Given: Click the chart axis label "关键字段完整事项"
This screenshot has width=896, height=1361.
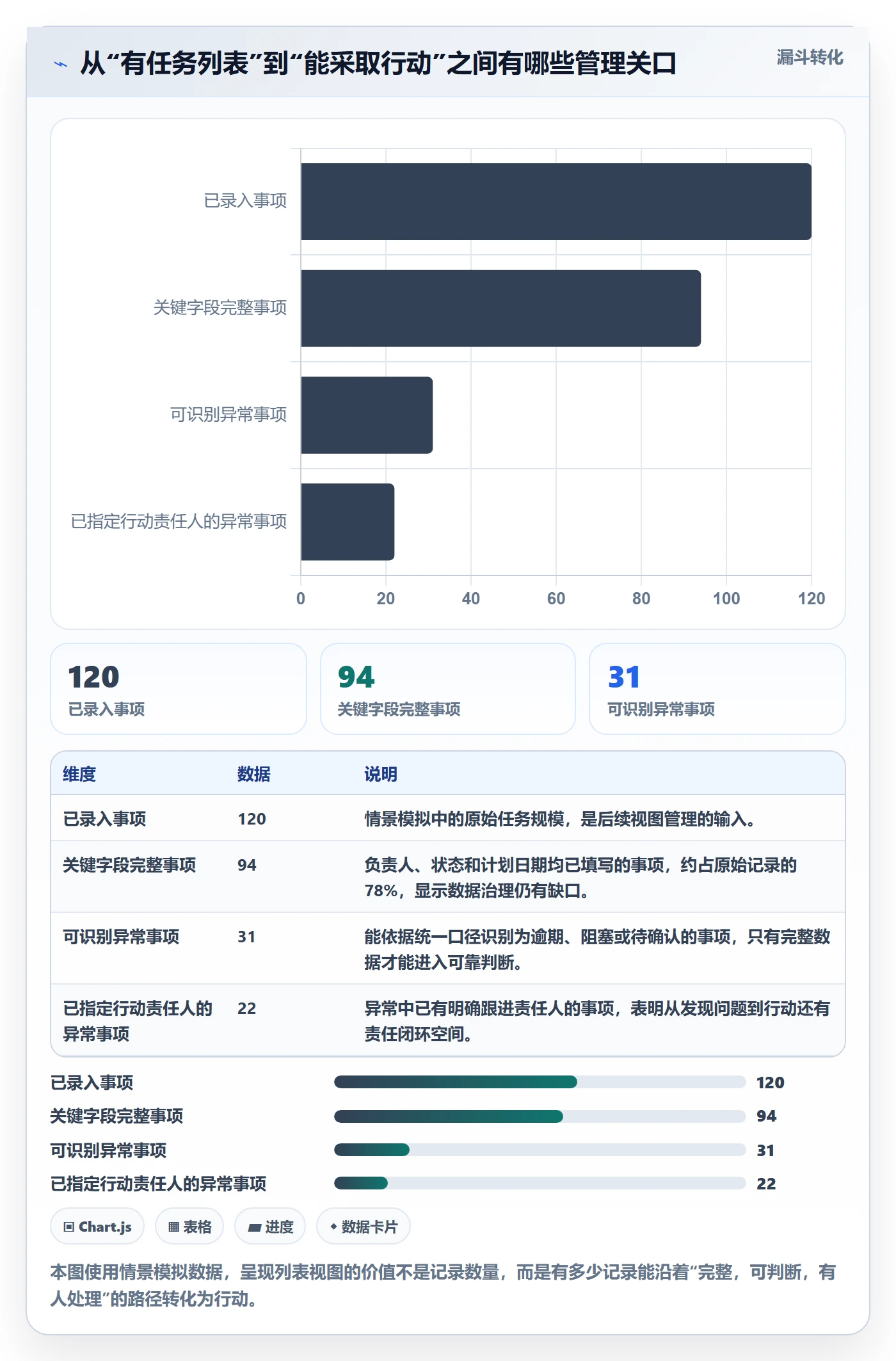Looking at the screenshot, I should [220, 308].
